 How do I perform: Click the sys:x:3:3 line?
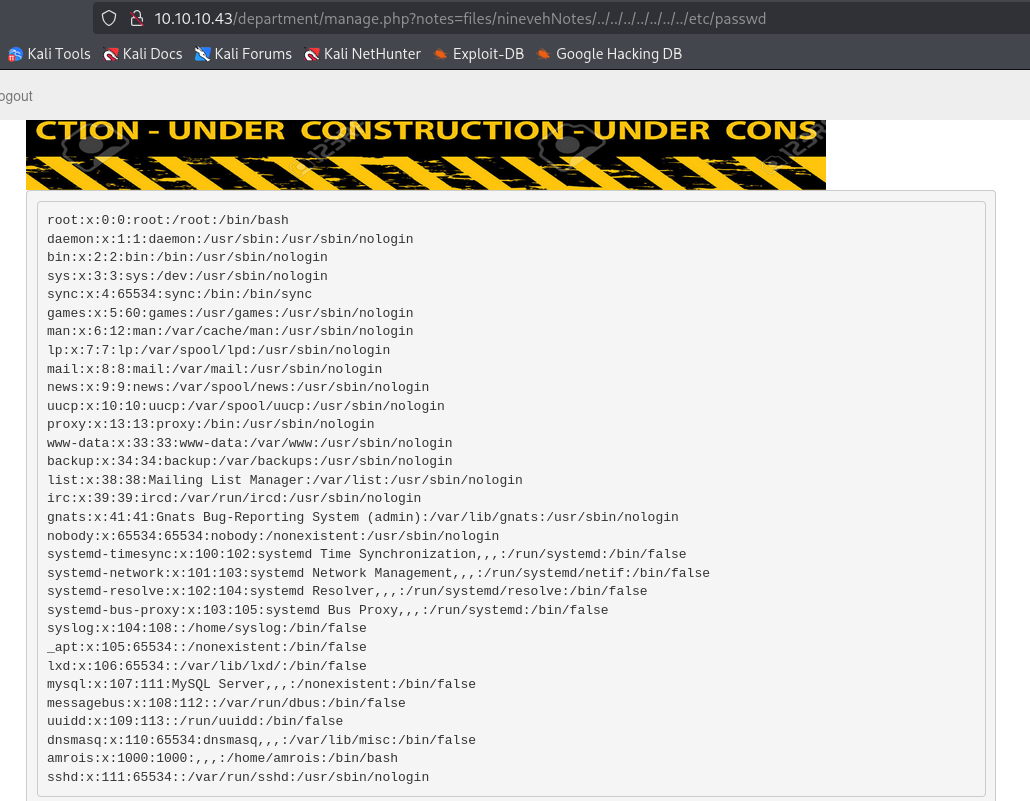[x=187, y=276]
